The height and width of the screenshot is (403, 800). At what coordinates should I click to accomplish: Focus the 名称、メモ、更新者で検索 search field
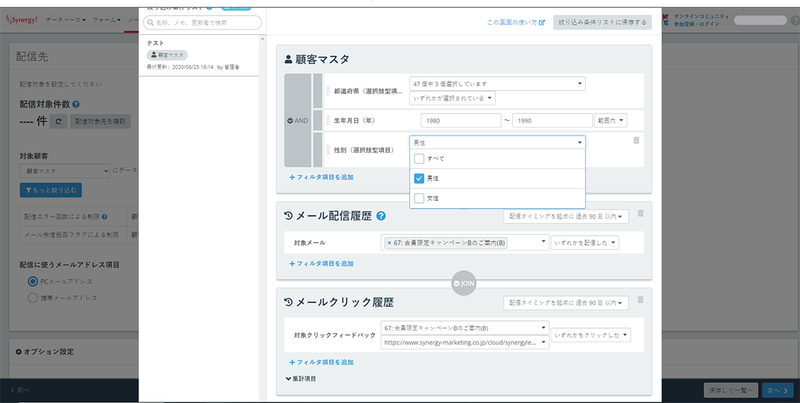202,23
